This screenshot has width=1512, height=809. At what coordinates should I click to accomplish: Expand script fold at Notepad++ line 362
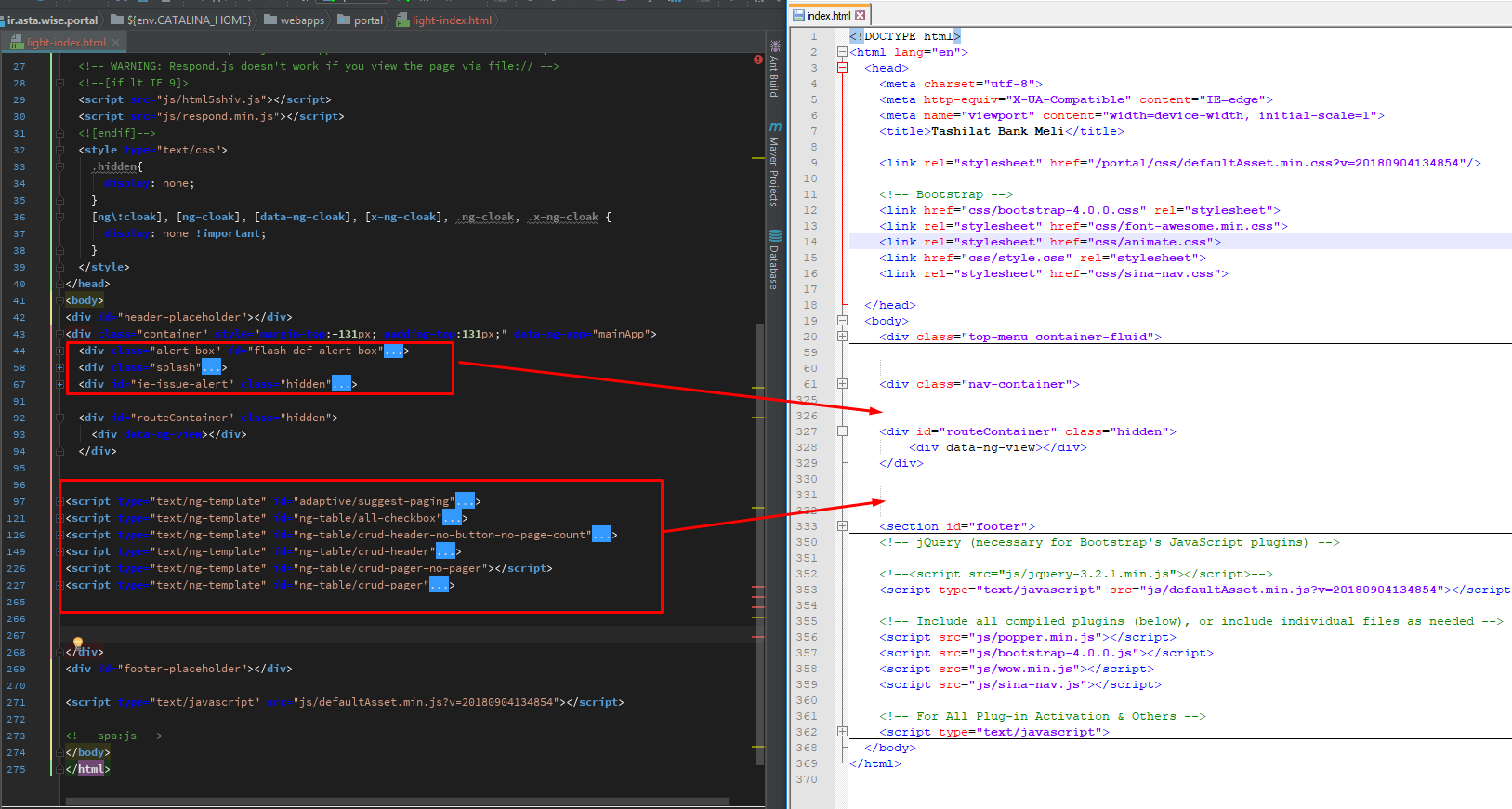coord(842,732)
